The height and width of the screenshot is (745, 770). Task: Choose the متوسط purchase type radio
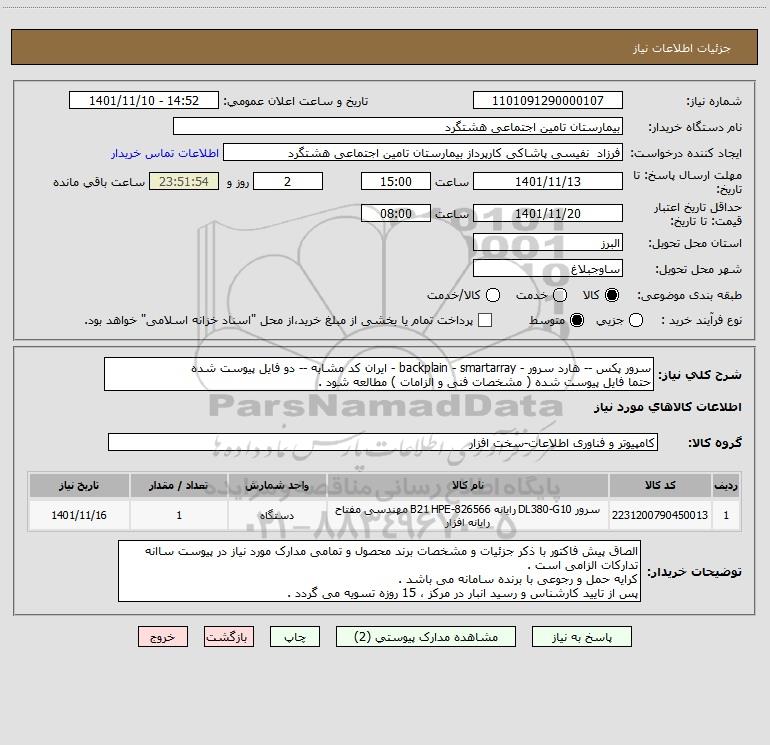tap(577, 320)
